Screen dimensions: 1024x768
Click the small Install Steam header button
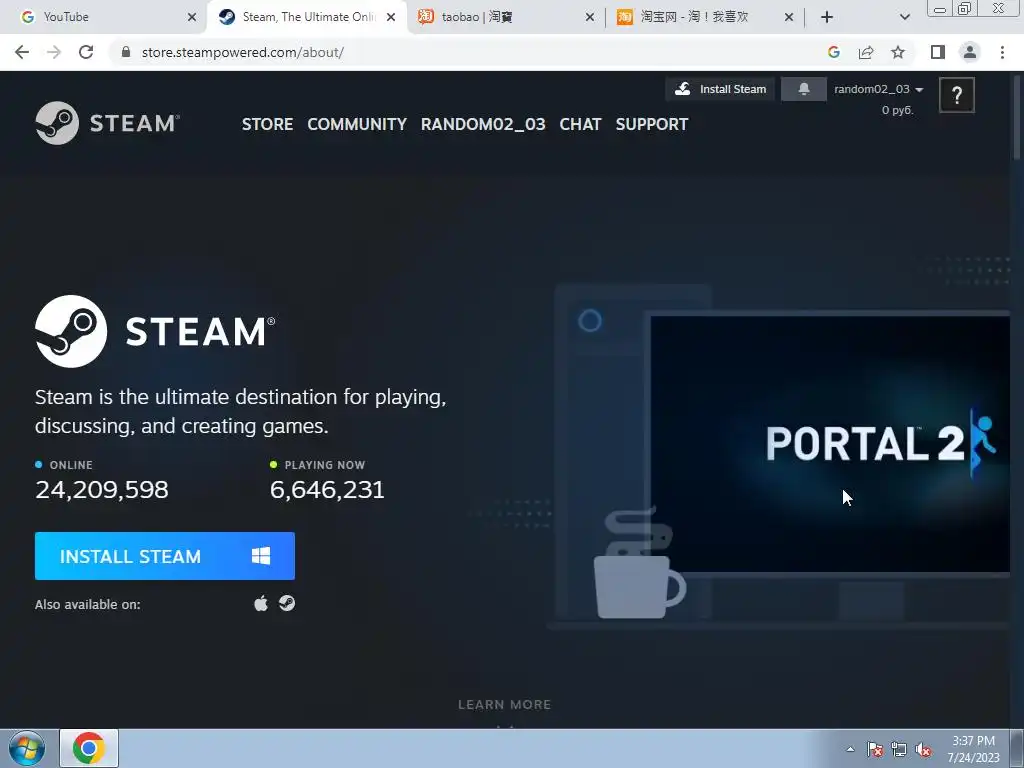720,89
